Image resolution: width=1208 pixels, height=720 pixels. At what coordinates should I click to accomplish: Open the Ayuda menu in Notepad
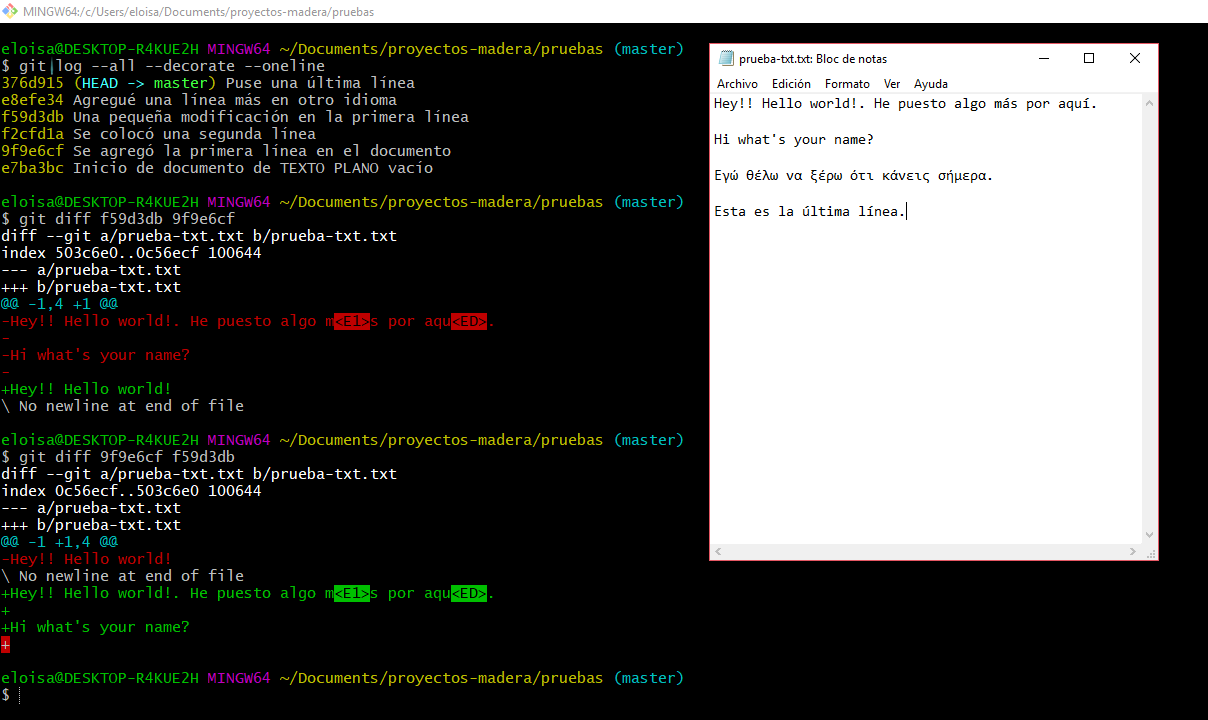pyautogui.click(x=930, y=84)
